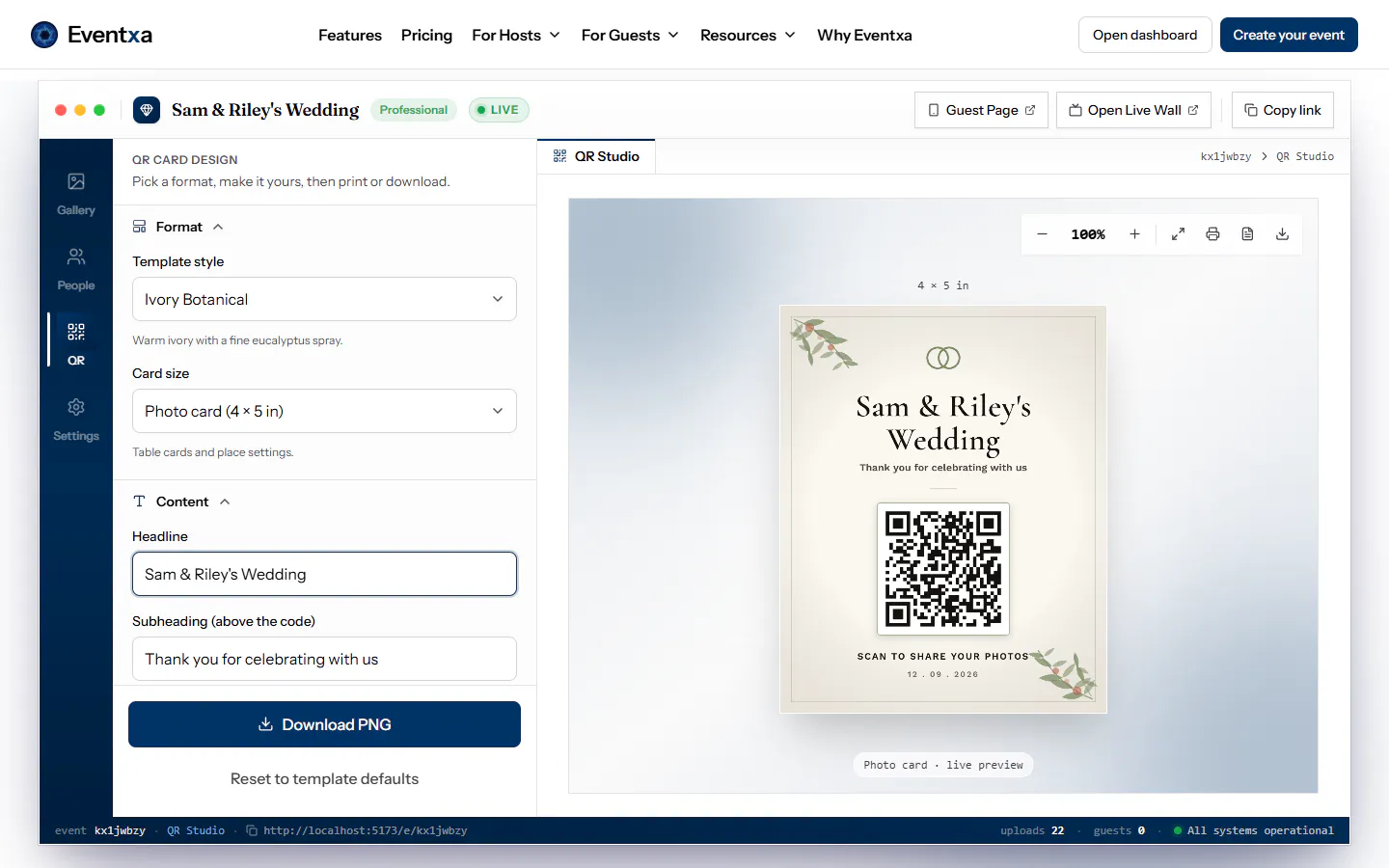Image resolution: width=1389 pixels, height=868 pixels.
Task: Click the guests 0 counter
Action: tap(1119, 830)
